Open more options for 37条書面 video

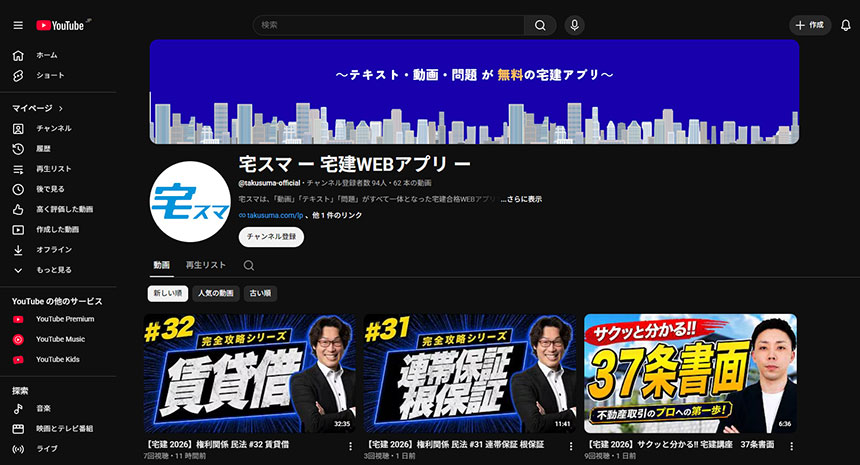tap(791, 446)
